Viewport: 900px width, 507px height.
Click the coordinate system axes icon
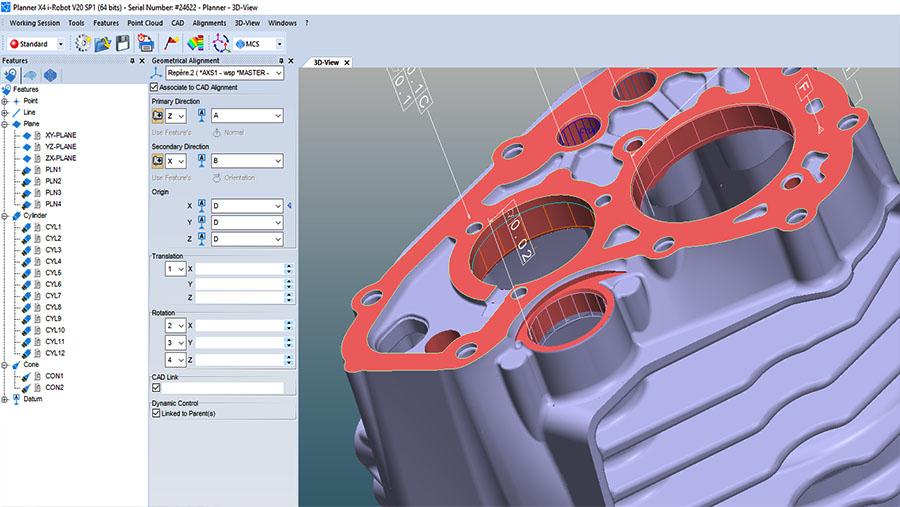click(x=220, y=44)
